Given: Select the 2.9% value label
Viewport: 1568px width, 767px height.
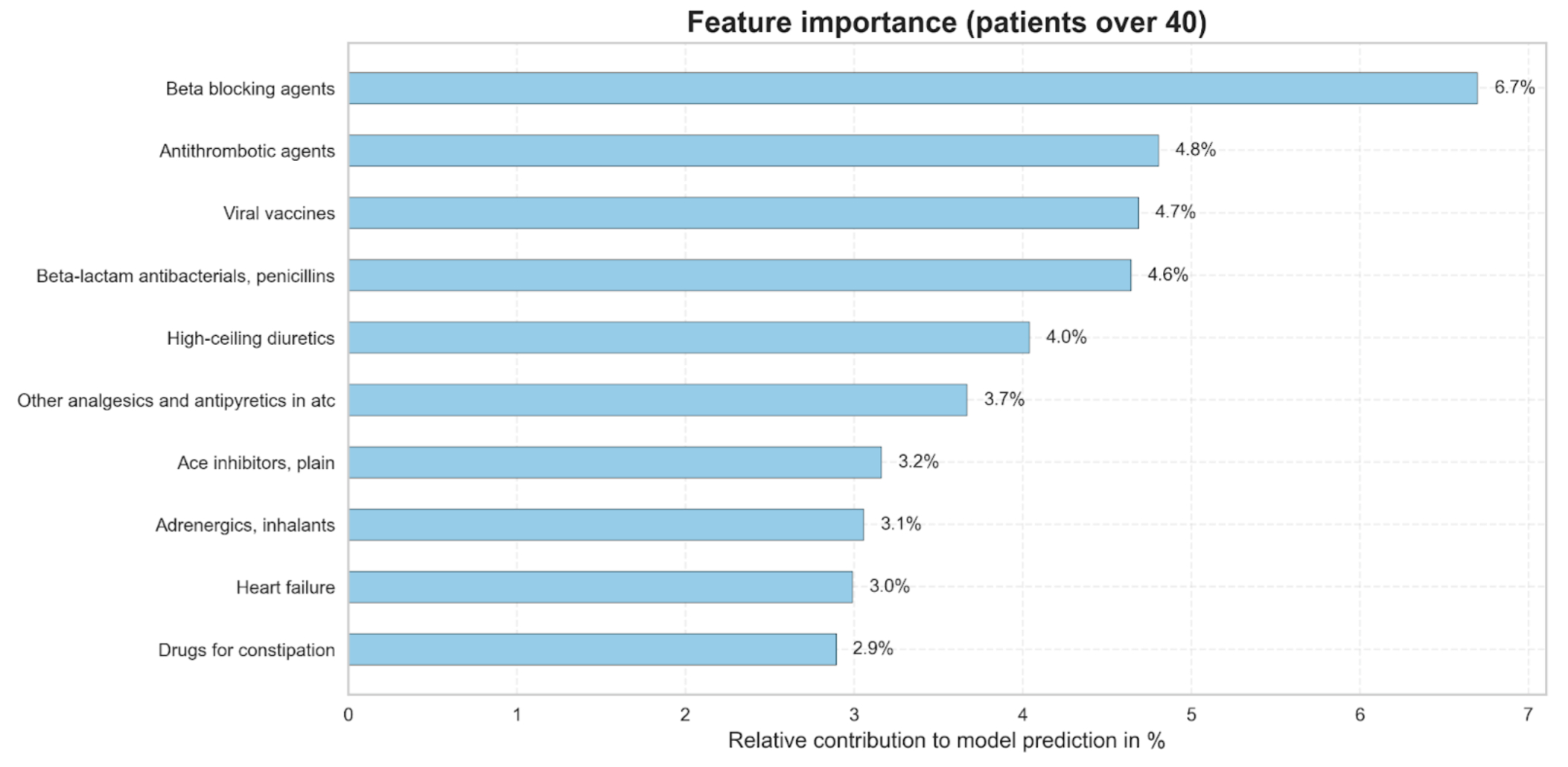Looking at the screenshot, I should (x=873, y=648).
